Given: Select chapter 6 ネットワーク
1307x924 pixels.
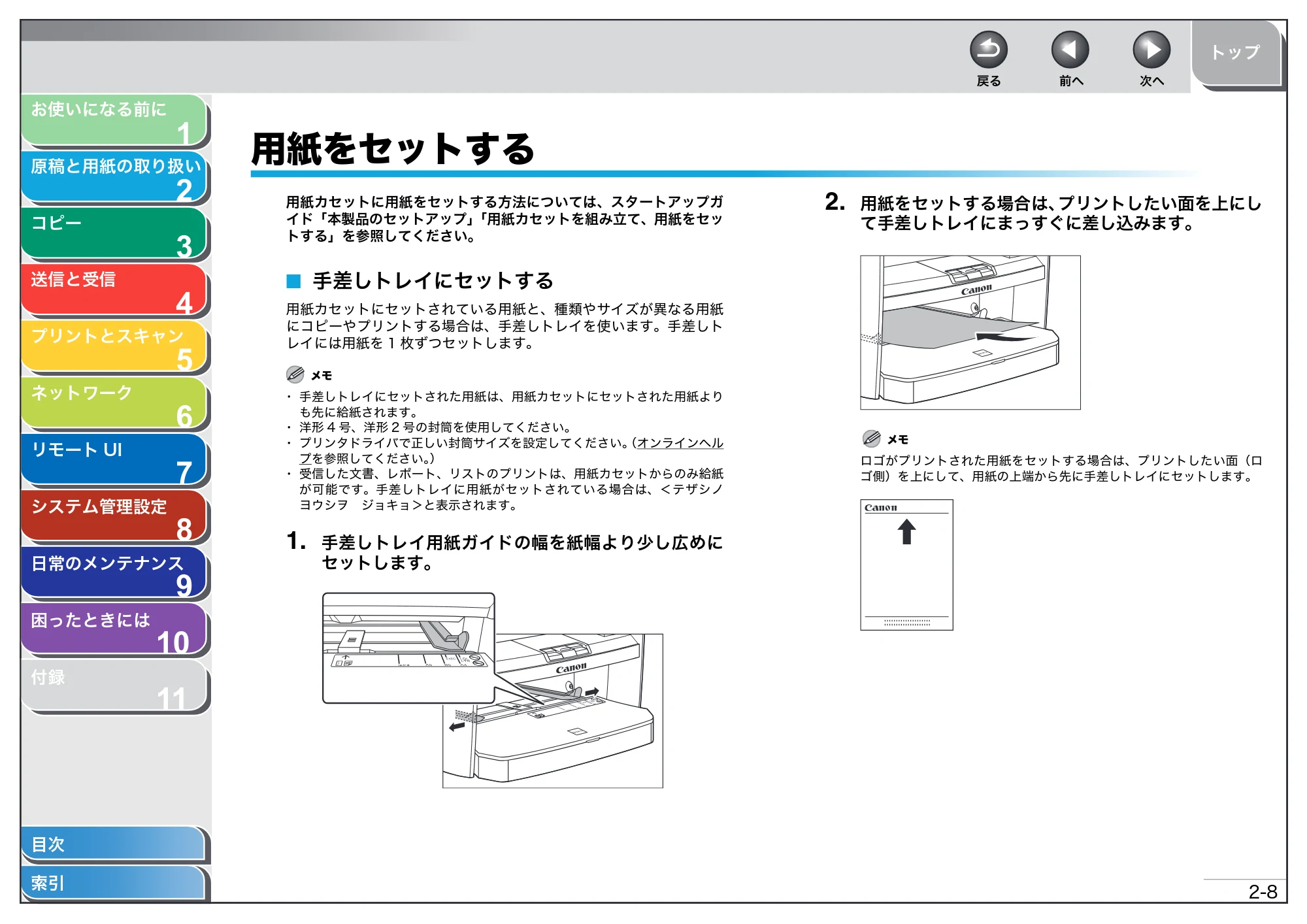Looking at the screenshot, I should pos(114,403).
